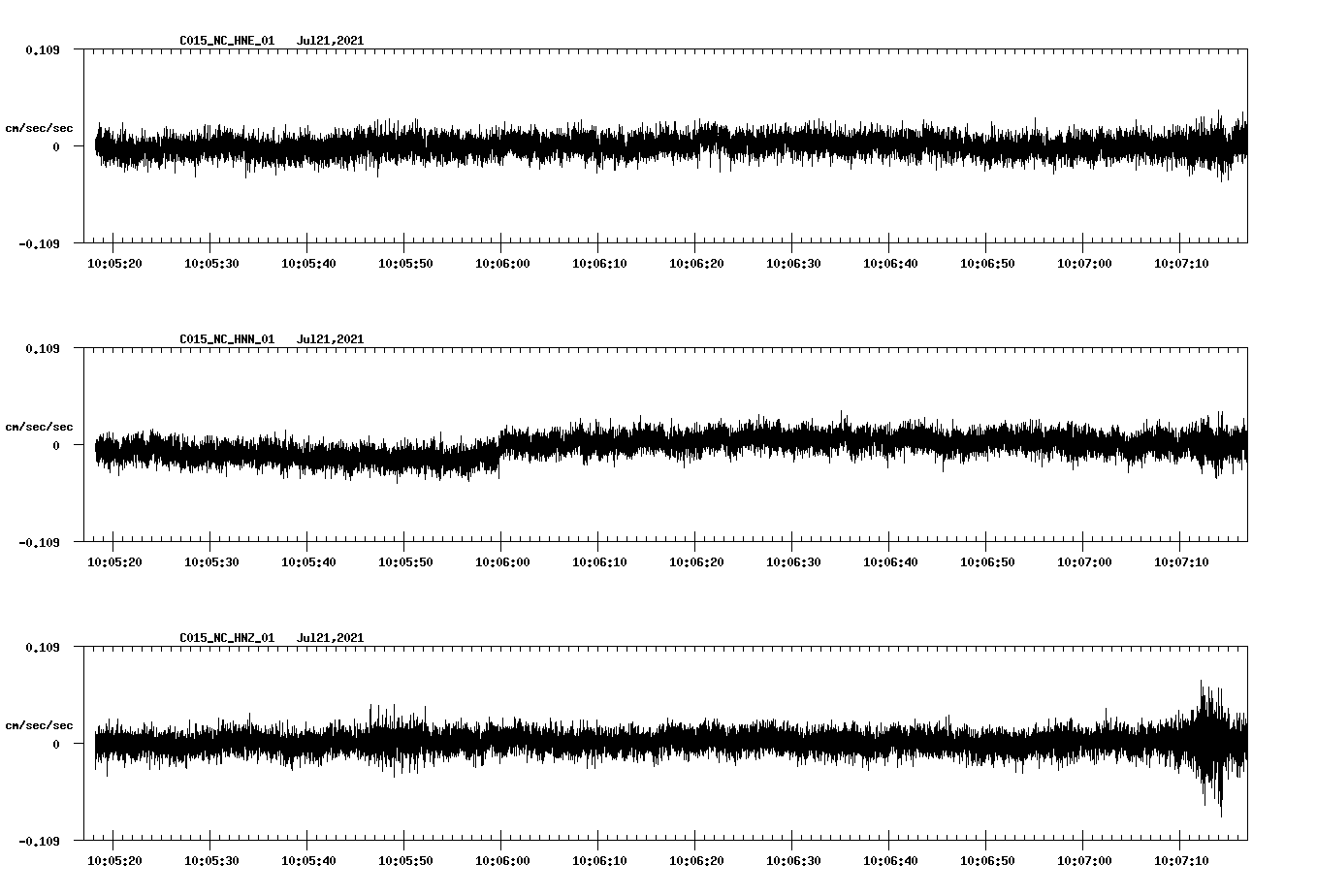
Task: Click the 0.109 upper limit of HNN plot
Action: coord(42,348)
